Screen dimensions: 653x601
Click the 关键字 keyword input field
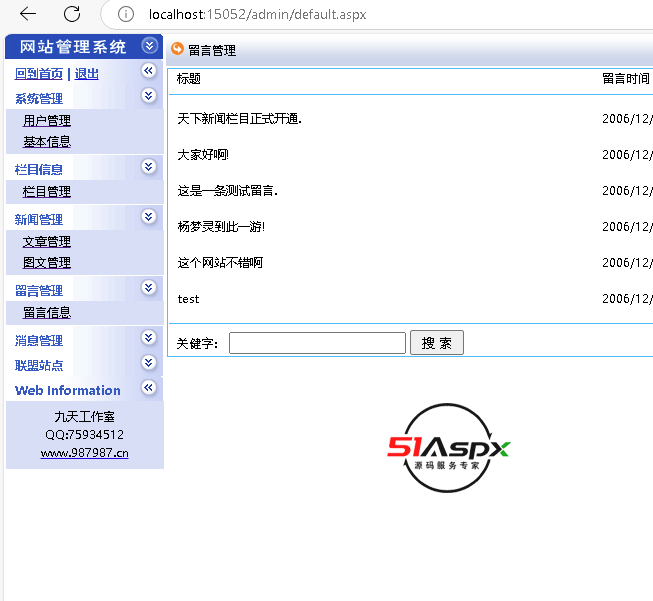click(317, 343)
